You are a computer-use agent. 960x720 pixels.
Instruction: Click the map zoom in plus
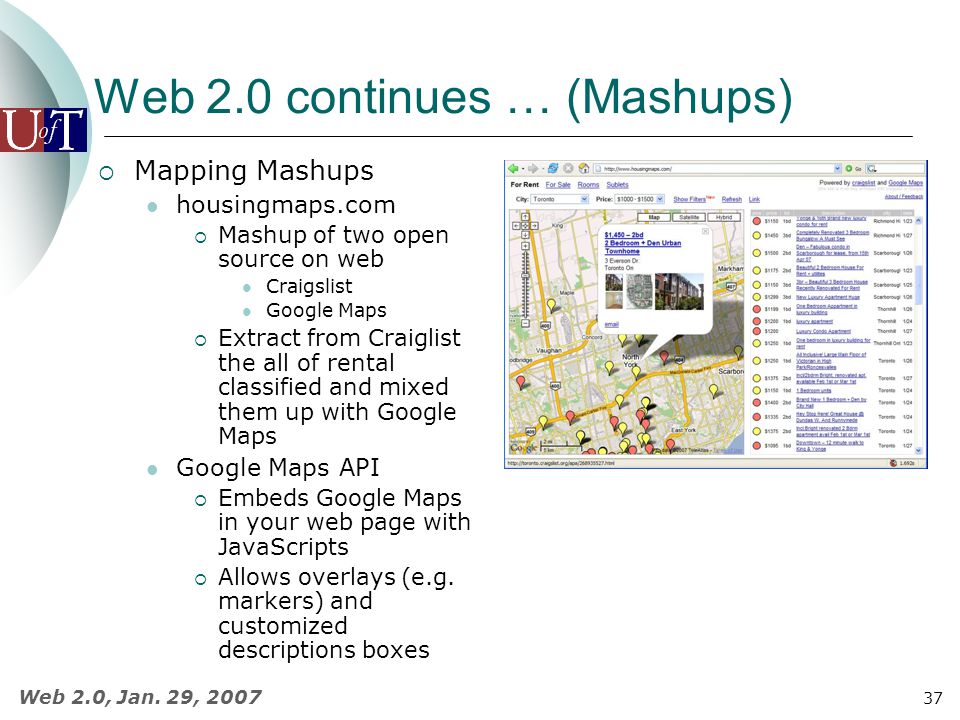pyautogui.click(x=525, y=246)
